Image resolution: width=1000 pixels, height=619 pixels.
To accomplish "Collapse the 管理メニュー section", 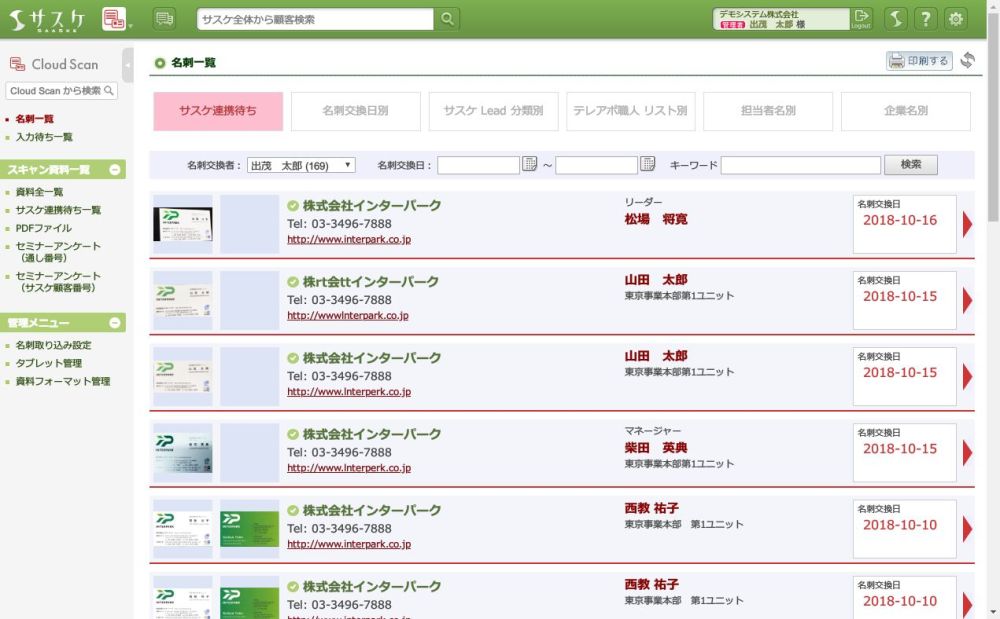I will pyautogui.click(x=115, y=323).
